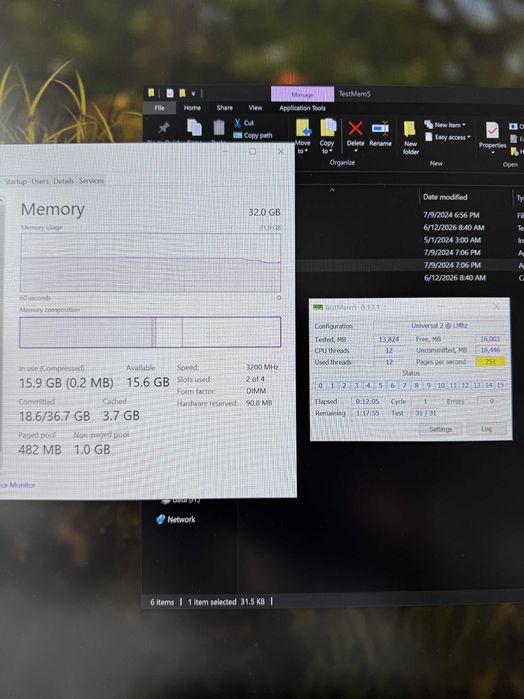Click status cell 7 in TestMem5

click(404, 385)
